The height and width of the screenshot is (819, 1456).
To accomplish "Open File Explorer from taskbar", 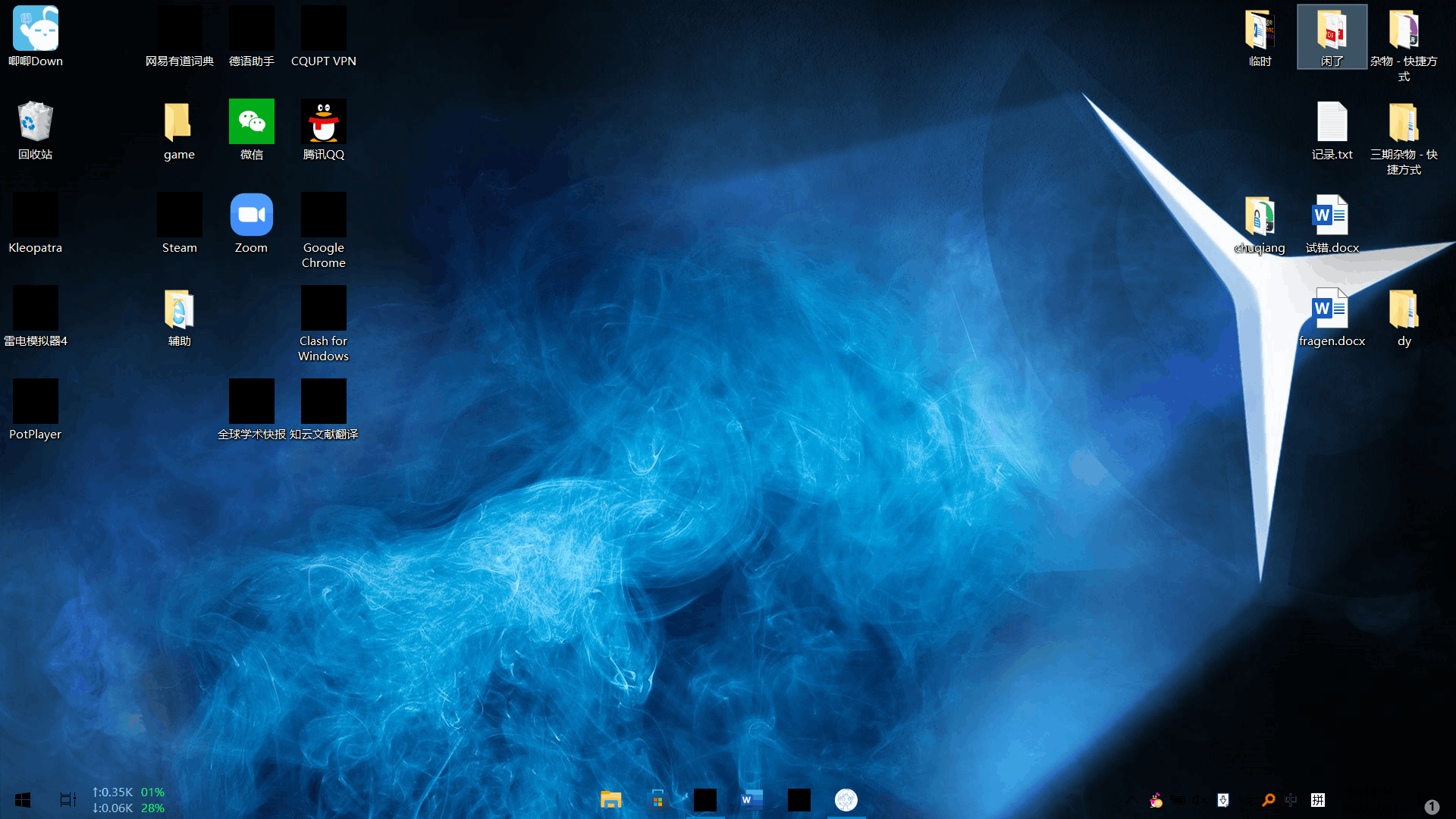I will (610, 800).
